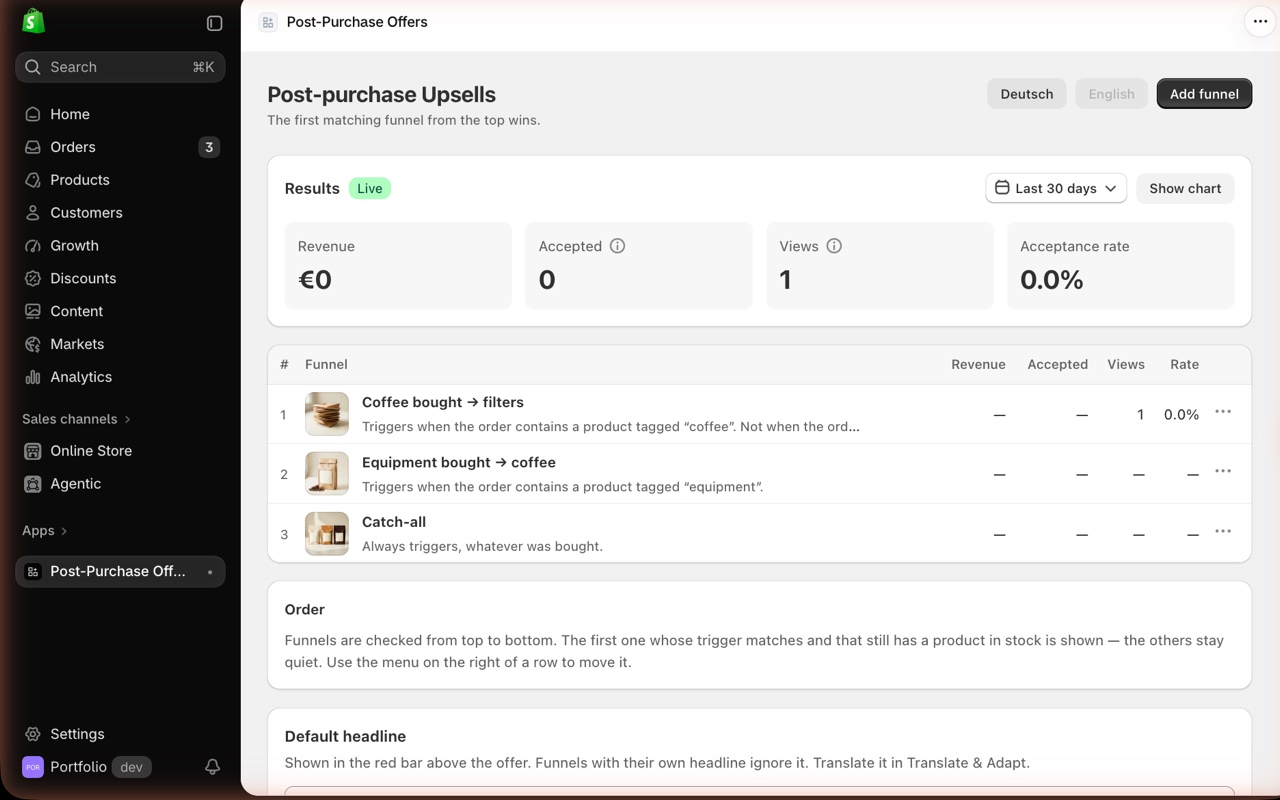Click the Show chart button

pos(1185,188)
